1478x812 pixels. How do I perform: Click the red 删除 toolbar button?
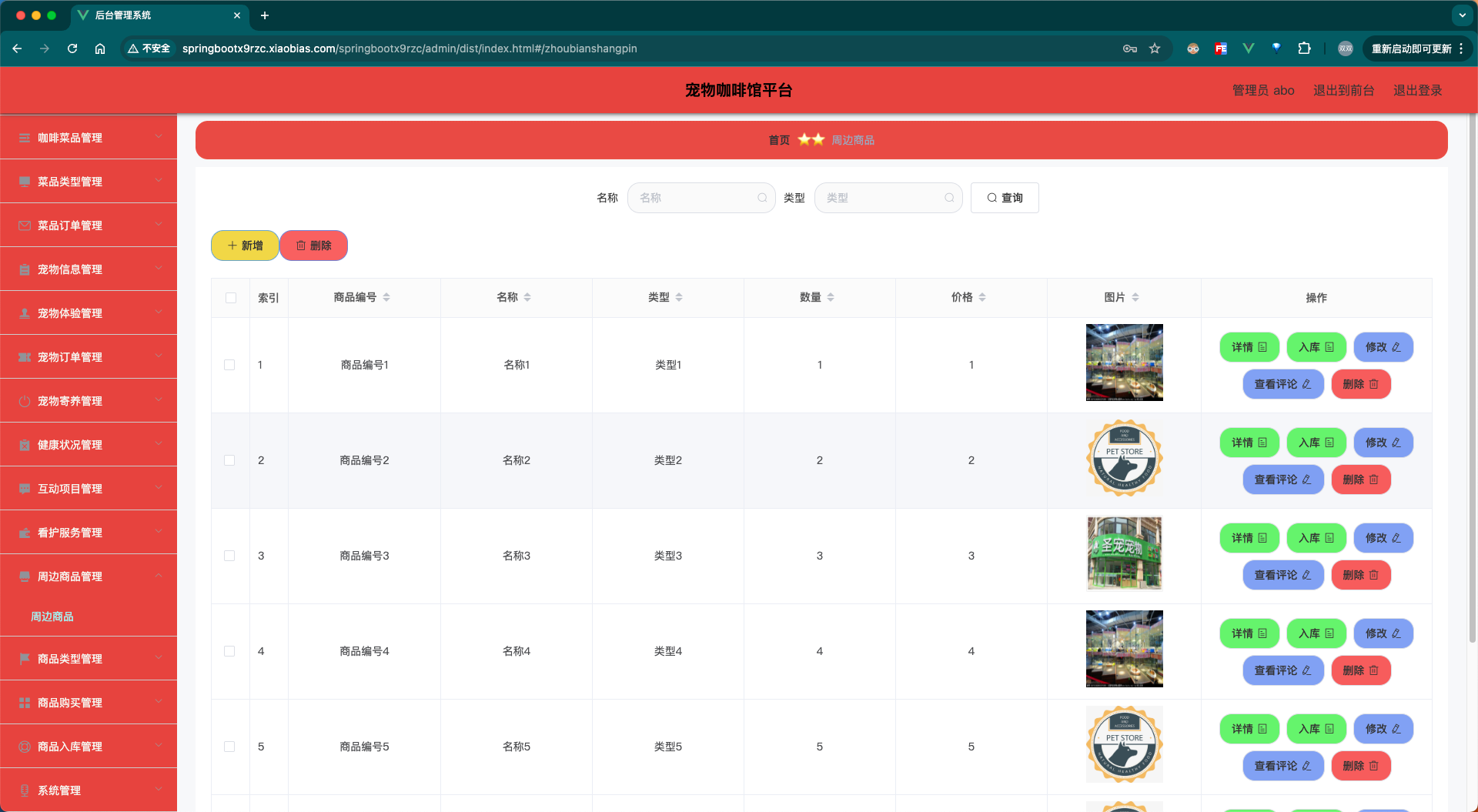[314, 246]
